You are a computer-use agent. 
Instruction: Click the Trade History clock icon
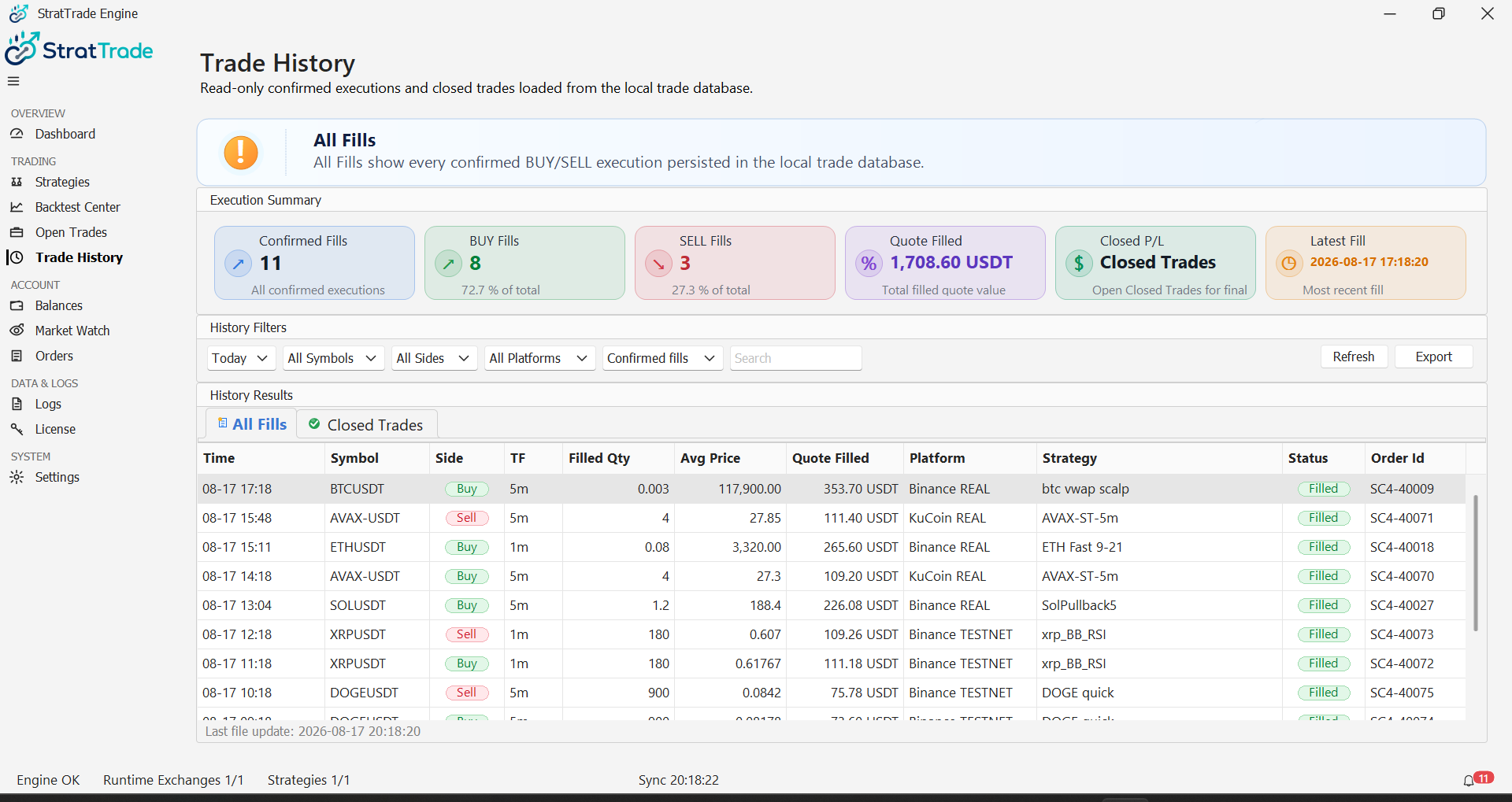[17, 257]
